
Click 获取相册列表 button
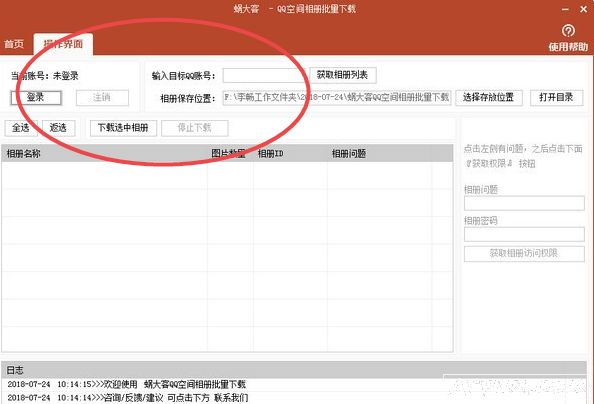tap(342, 75)
